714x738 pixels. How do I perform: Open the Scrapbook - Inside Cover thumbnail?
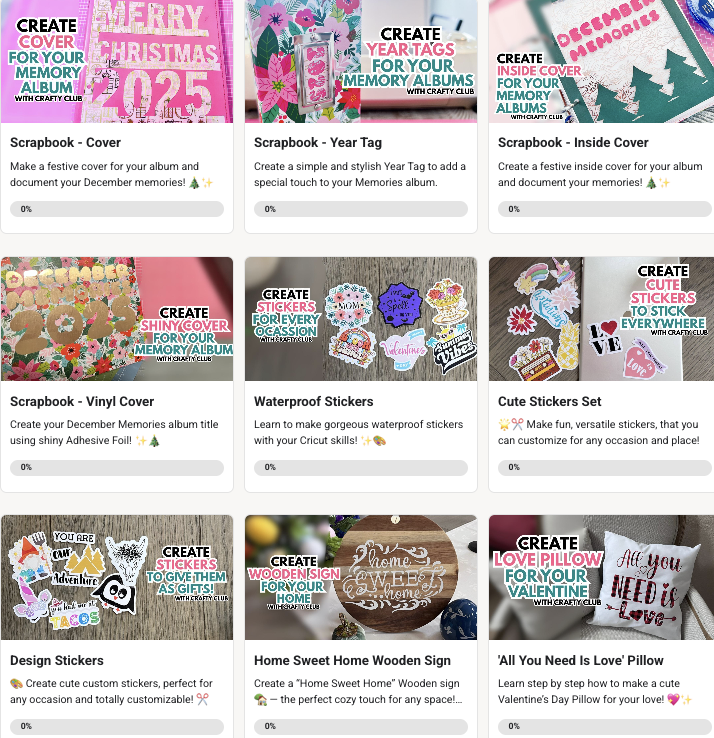(602, 61)
